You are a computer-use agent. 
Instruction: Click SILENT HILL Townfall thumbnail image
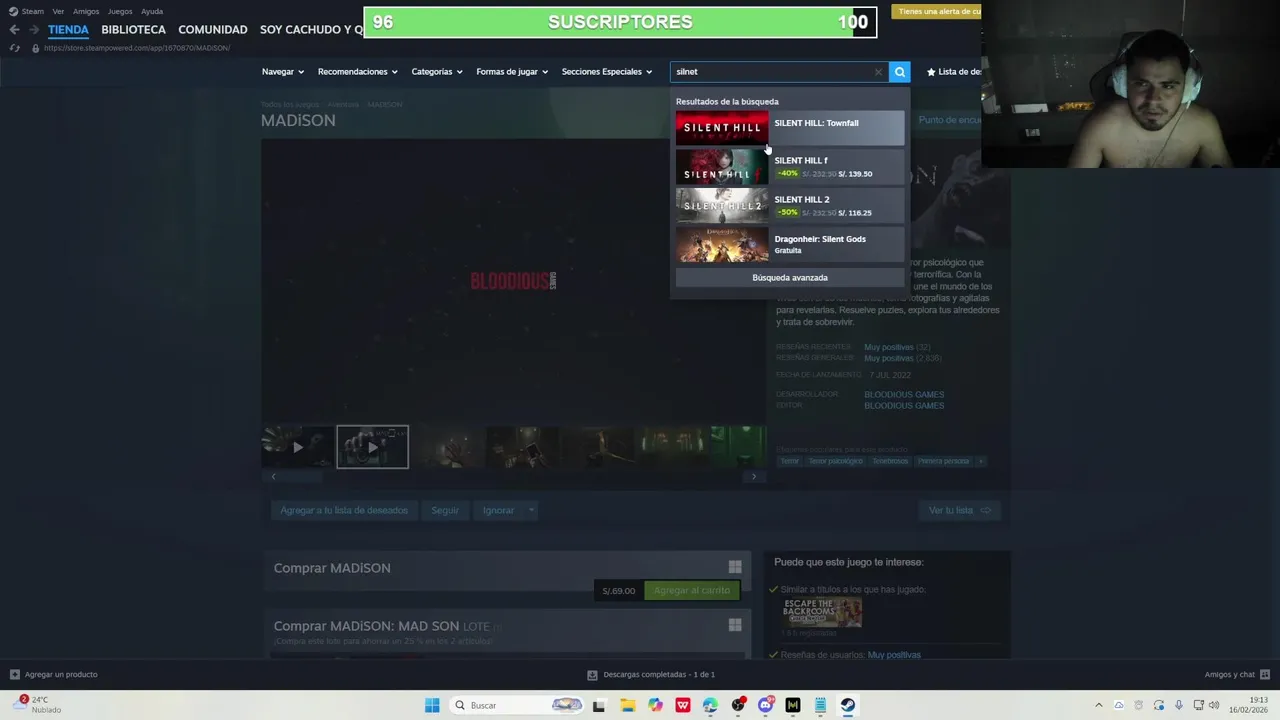722,127
